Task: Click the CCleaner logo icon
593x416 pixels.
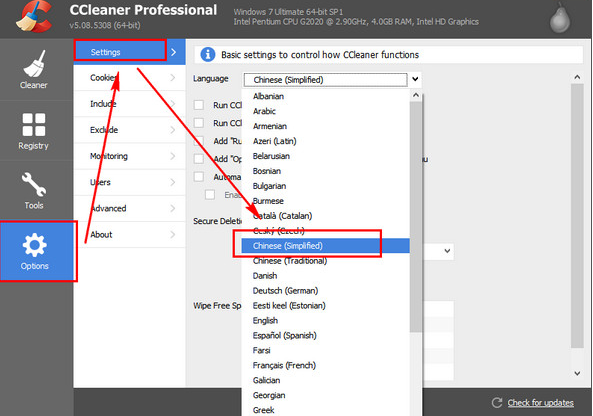Action: coord(34,17)
